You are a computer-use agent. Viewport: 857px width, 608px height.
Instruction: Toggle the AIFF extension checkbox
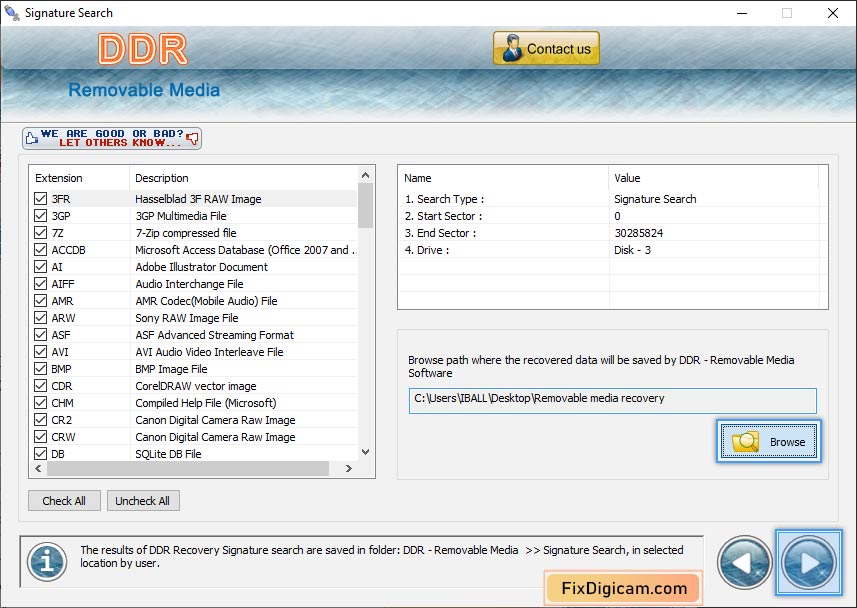pyautogui.click(x=40, y=283)
